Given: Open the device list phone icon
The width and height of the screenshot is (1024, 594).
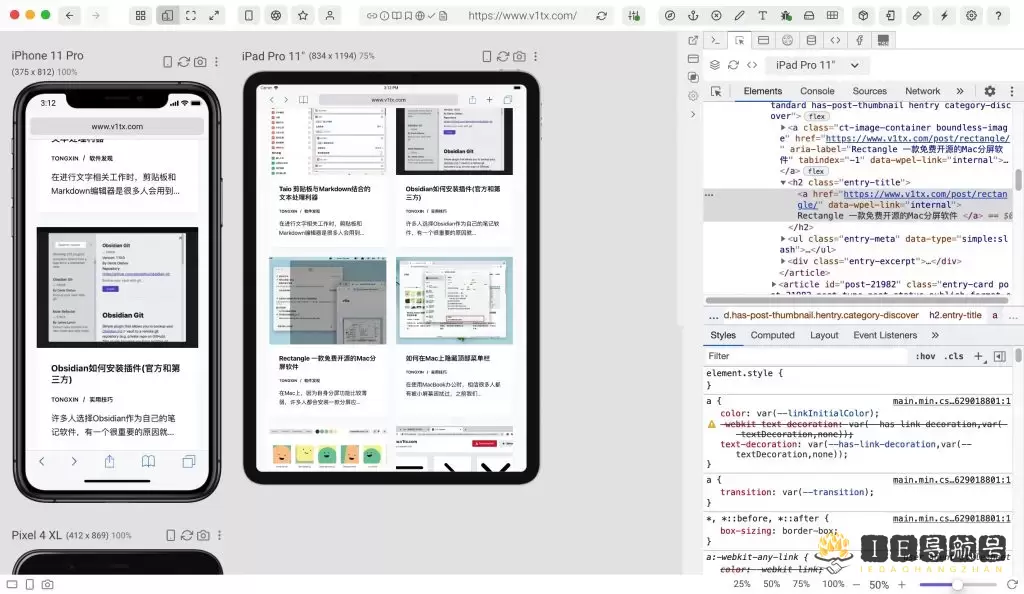Looking at the screenshot, I should coord(249,15).
